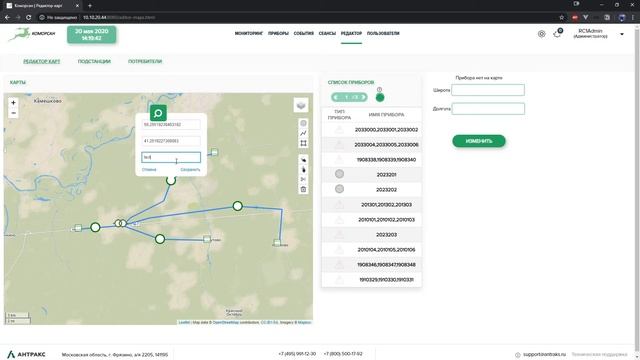This screenshot has height=360, width=640.
Task: Click the popup latitude field at top
Action: pyautogui.click(x=171, y=124)
